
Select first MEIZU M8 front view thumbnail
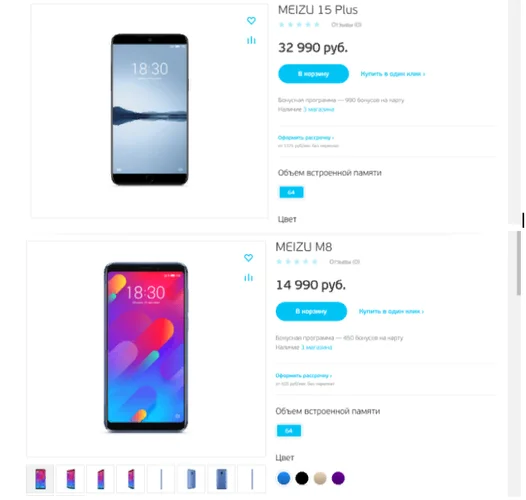coord(40,479)
